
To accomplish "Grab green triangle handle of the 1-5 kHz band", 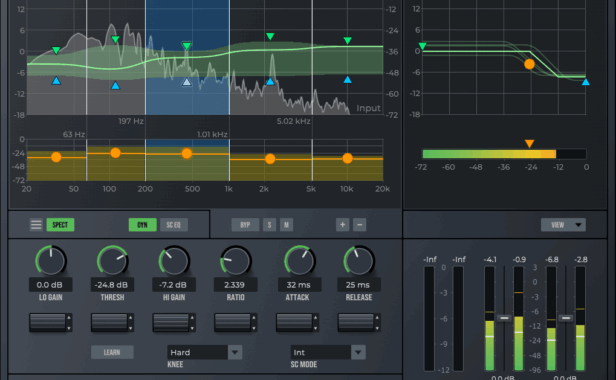I will coord(270,37).
